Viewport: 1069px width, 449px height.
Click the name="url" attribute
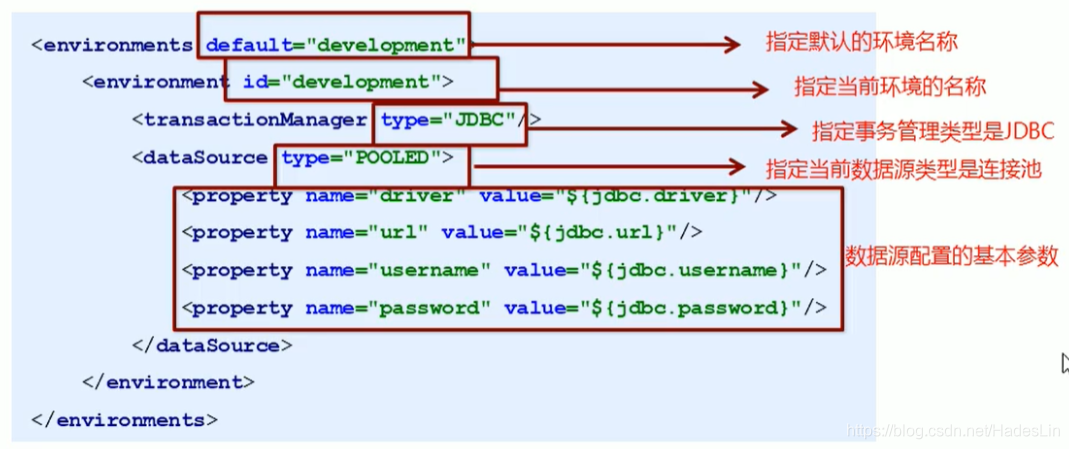367,233
